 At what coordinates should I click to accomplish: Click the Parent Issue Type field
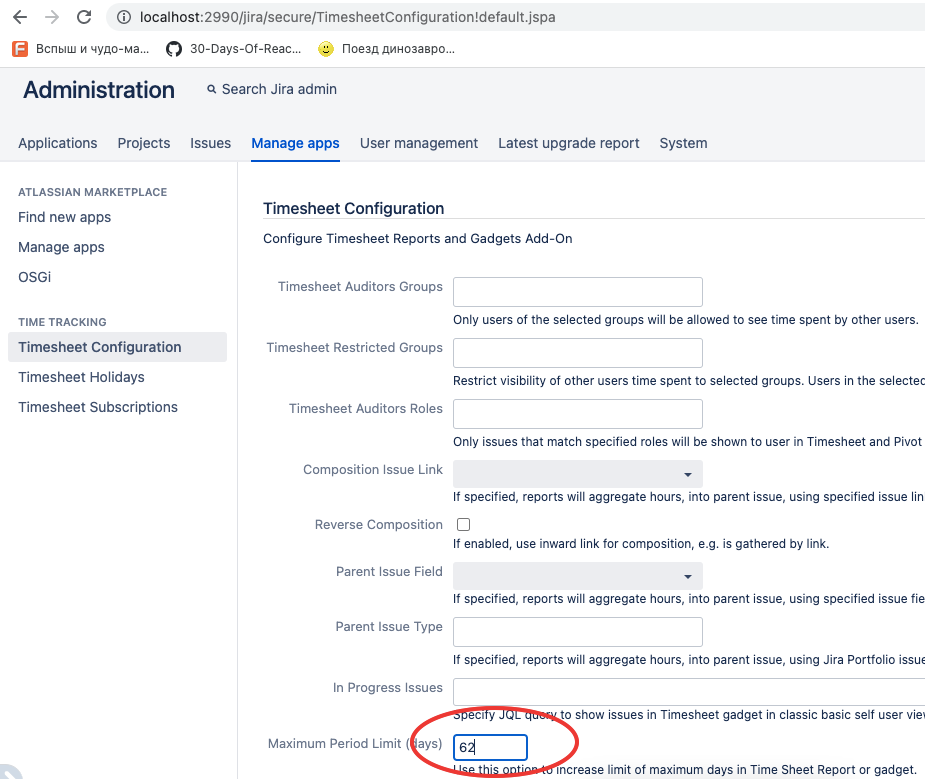coord(578,632)
